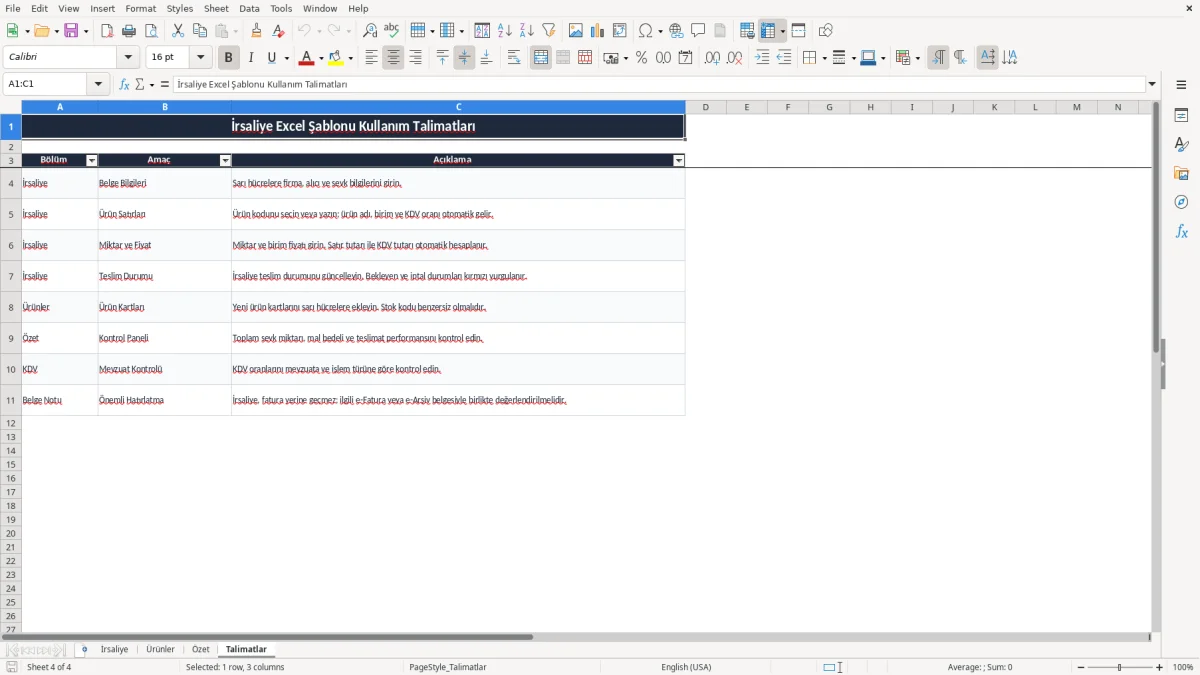Viewport: 1200px width, 675px height.
Task: Switch to the Özet sheet tab
Action: point(201,650)
